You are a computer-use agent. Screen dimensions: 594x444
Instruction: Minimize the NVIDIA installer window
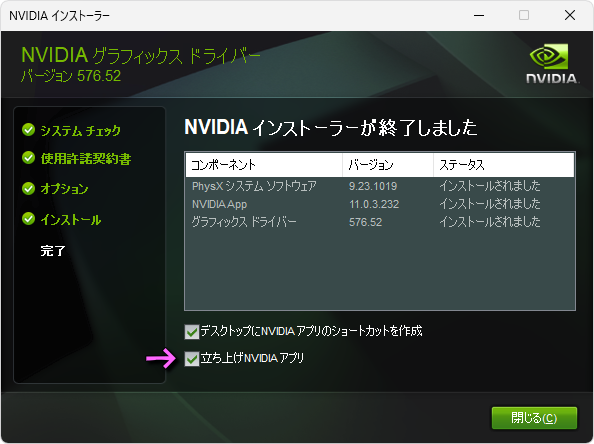point(479,16)
